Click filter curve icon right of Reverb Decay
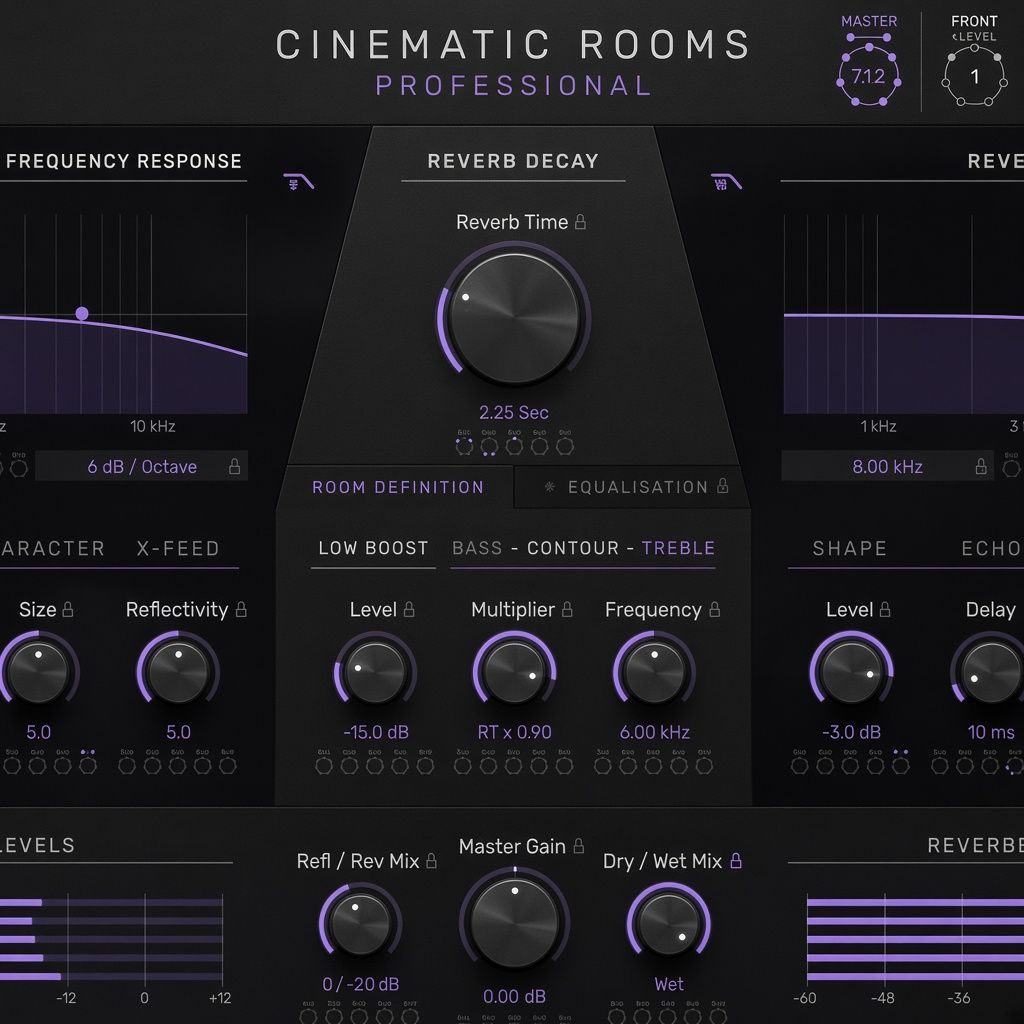 pos(726,182)
